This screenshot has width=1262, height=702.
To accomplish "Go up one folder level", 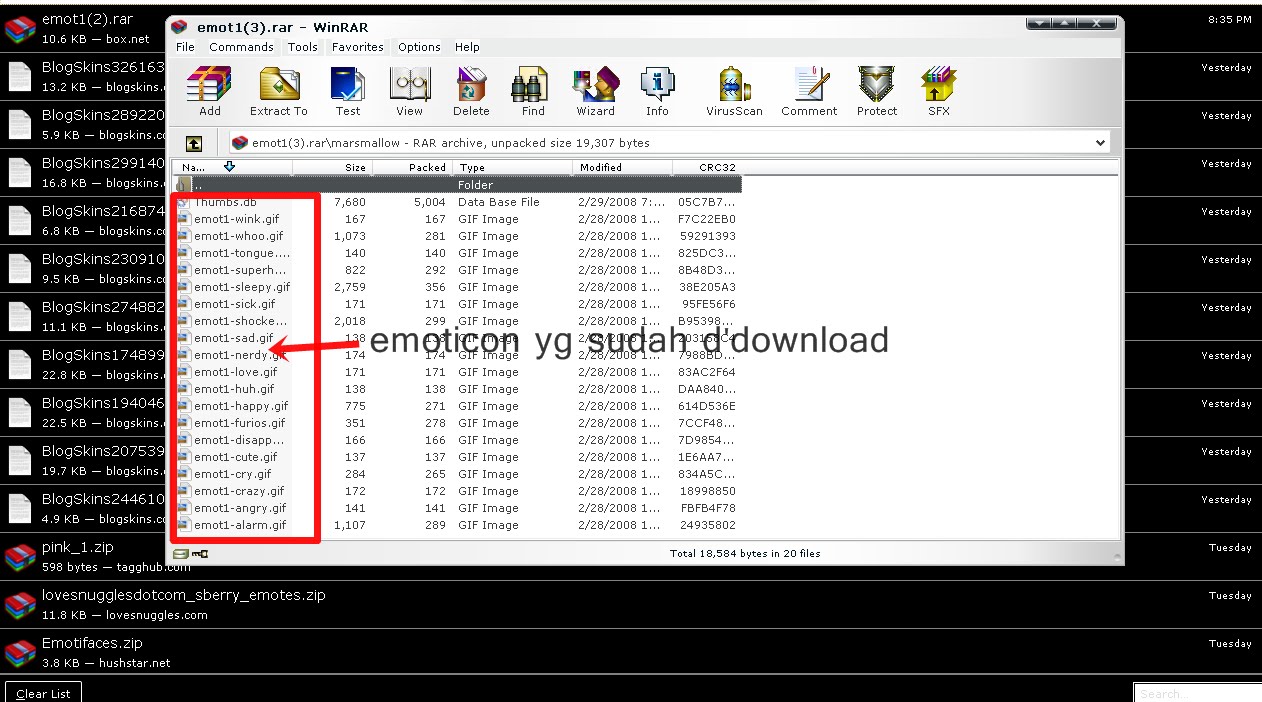I will (x=194, y=143).
